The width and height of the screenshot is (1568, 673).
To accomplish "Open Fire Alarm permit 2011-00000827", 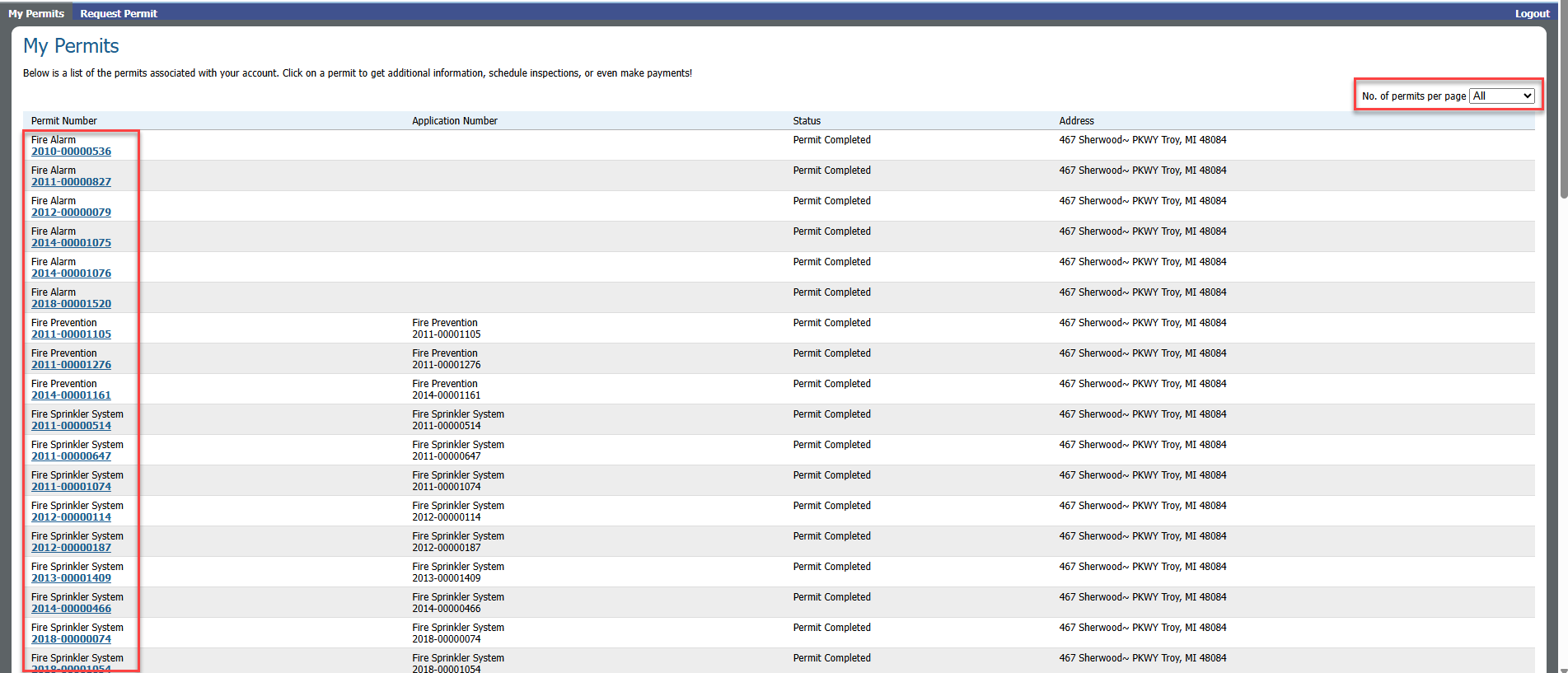I will [71, 182].
